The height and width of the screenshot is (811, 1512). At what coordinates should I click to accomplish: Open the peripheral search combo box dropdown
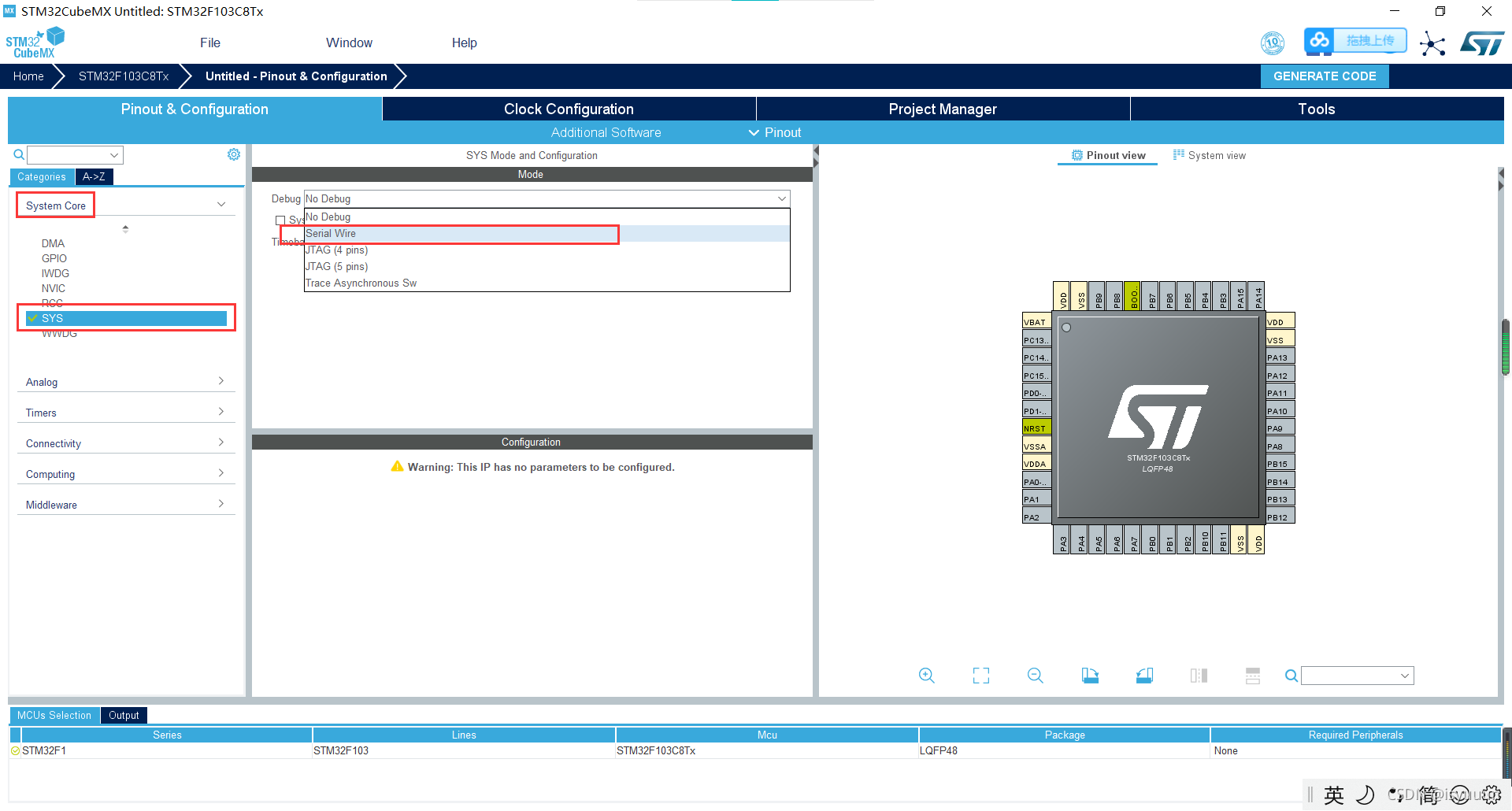click(x=114, y=155)
